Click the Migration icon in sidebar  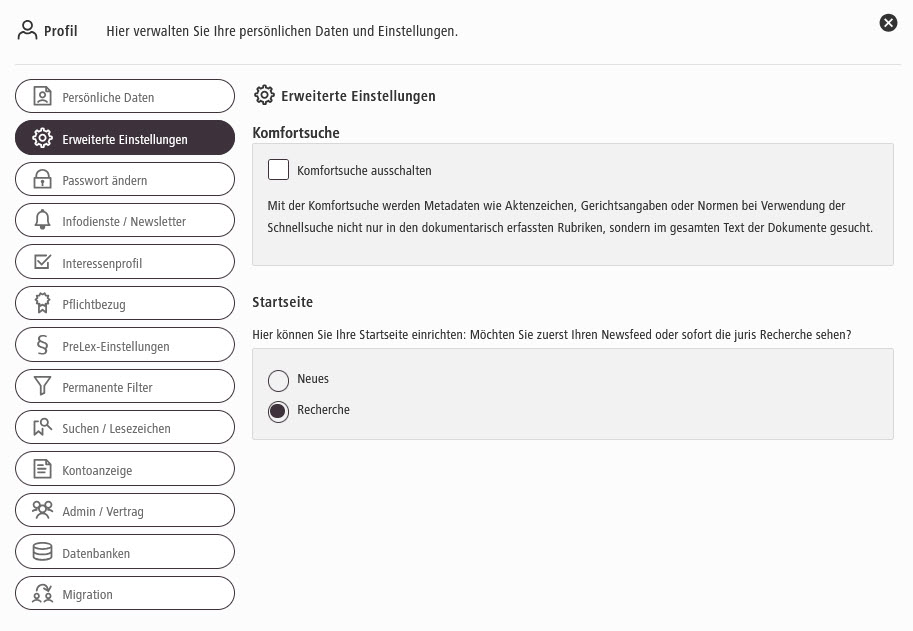tap(42, 594)
